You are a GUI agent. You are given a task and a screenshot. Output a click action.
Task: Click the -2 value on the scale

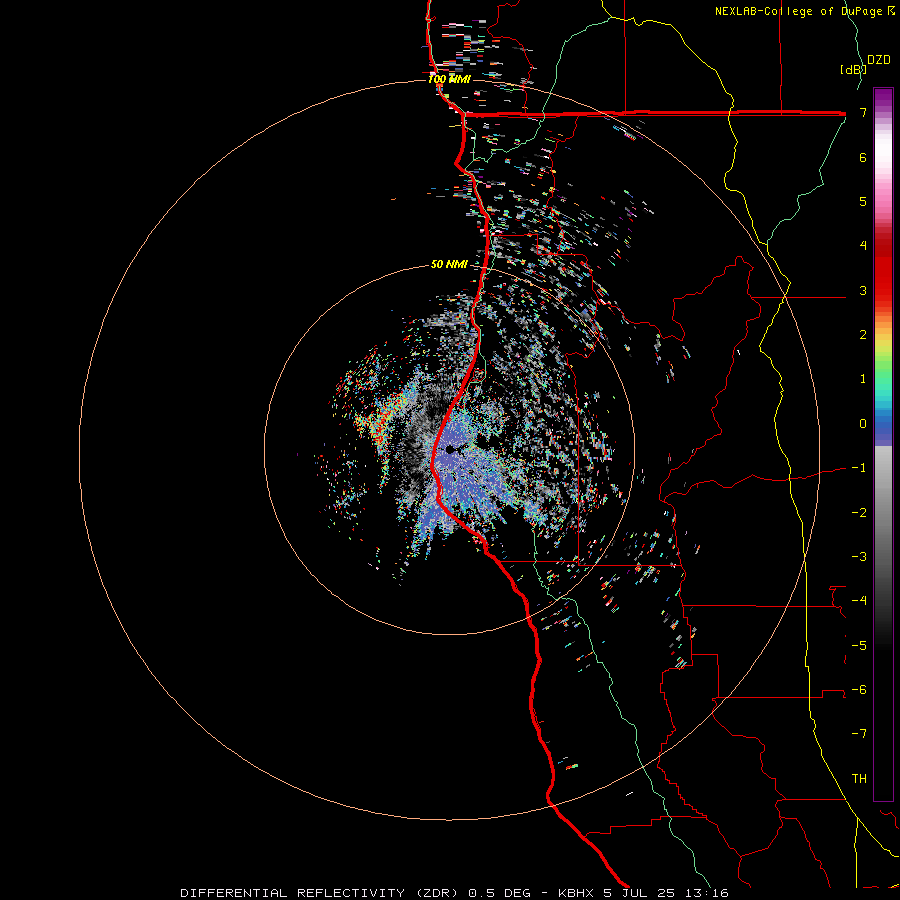859,513
